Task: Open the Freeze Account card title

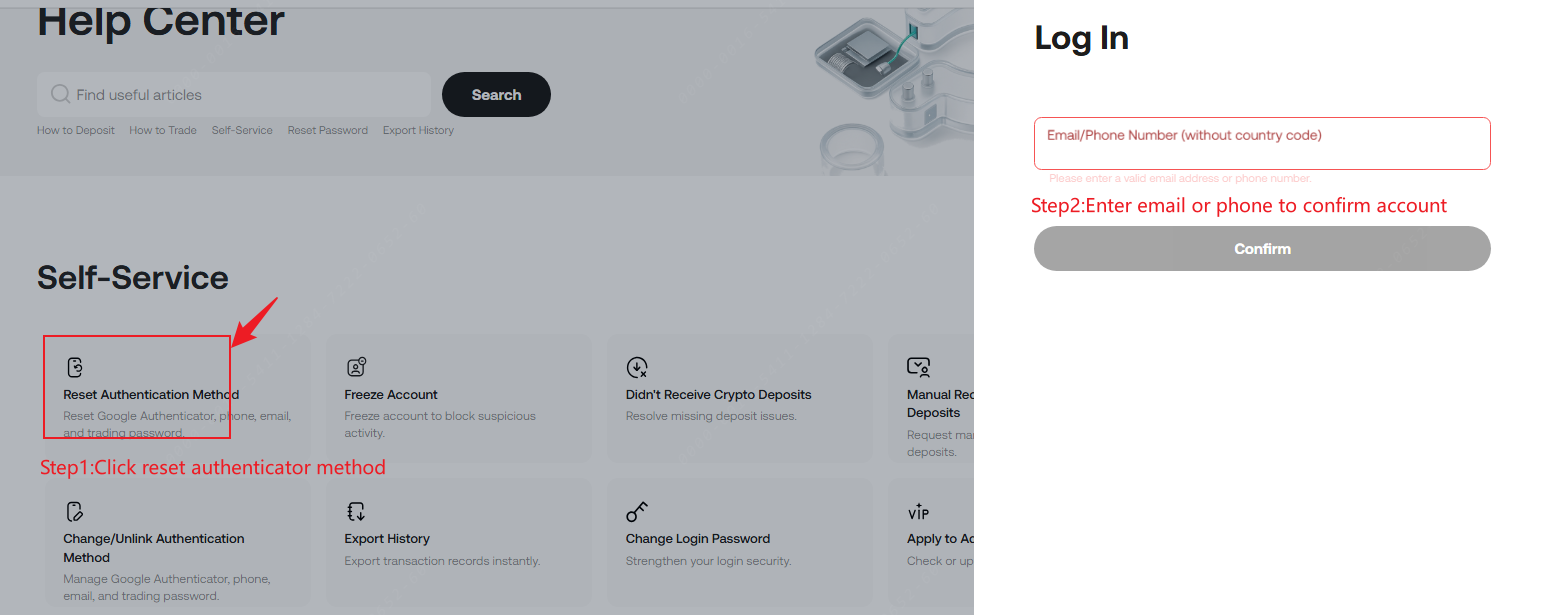Action: [391, 395]
